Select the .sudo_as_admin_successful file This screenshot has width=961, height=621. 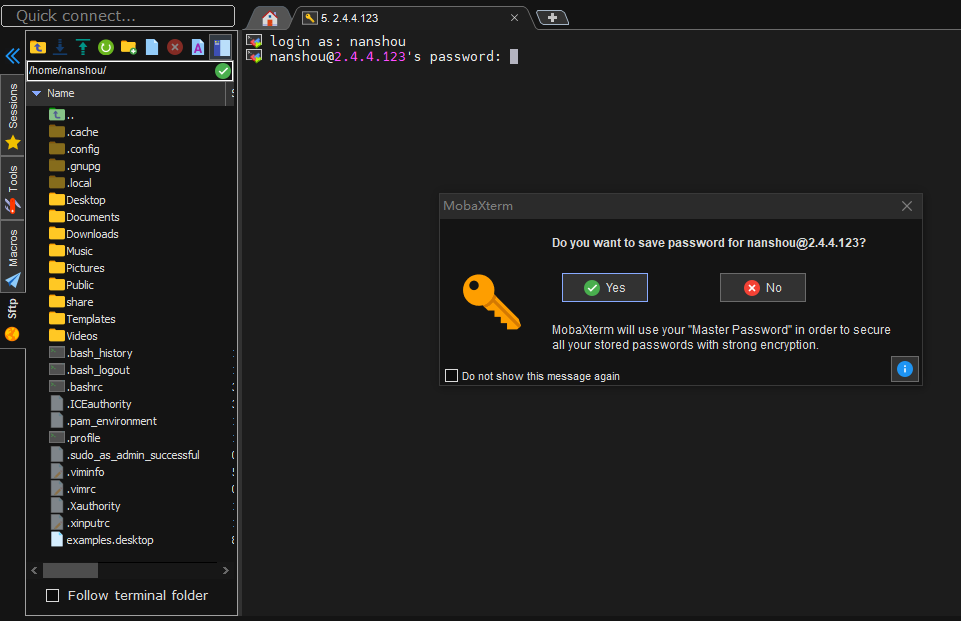(124, 455)
